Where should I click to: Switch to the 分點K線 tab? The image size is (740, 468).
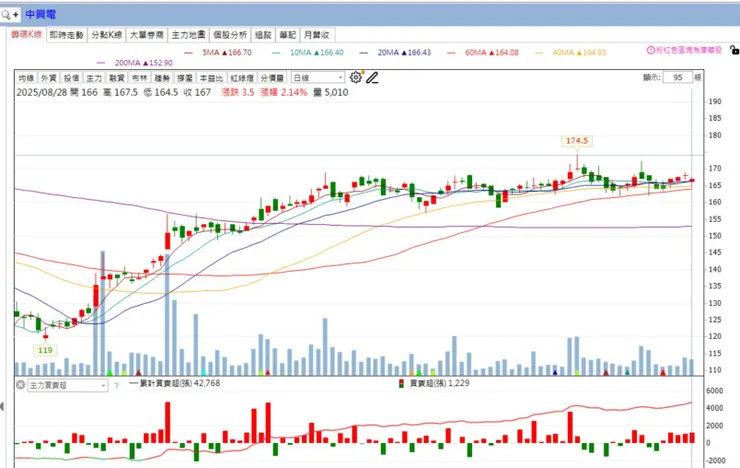[107, 35]
